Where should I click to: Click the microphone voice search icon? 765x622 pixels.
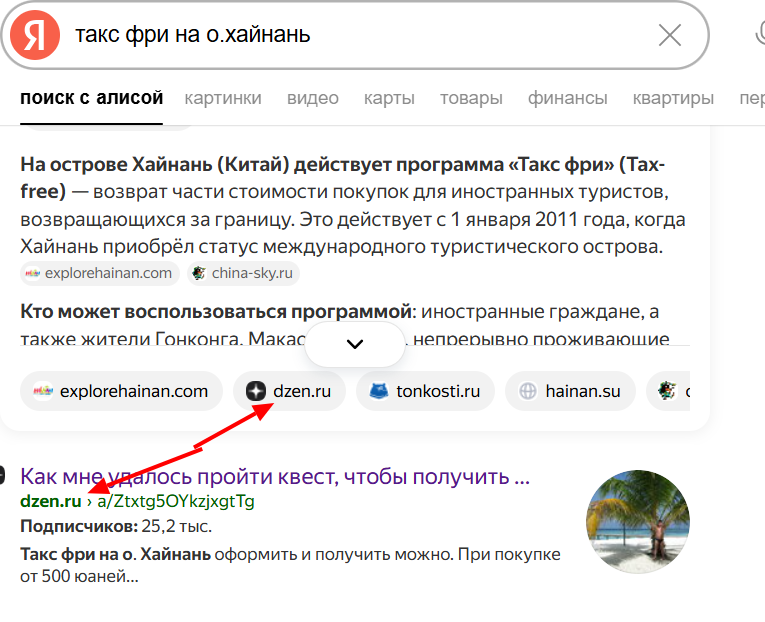point(760,35)
